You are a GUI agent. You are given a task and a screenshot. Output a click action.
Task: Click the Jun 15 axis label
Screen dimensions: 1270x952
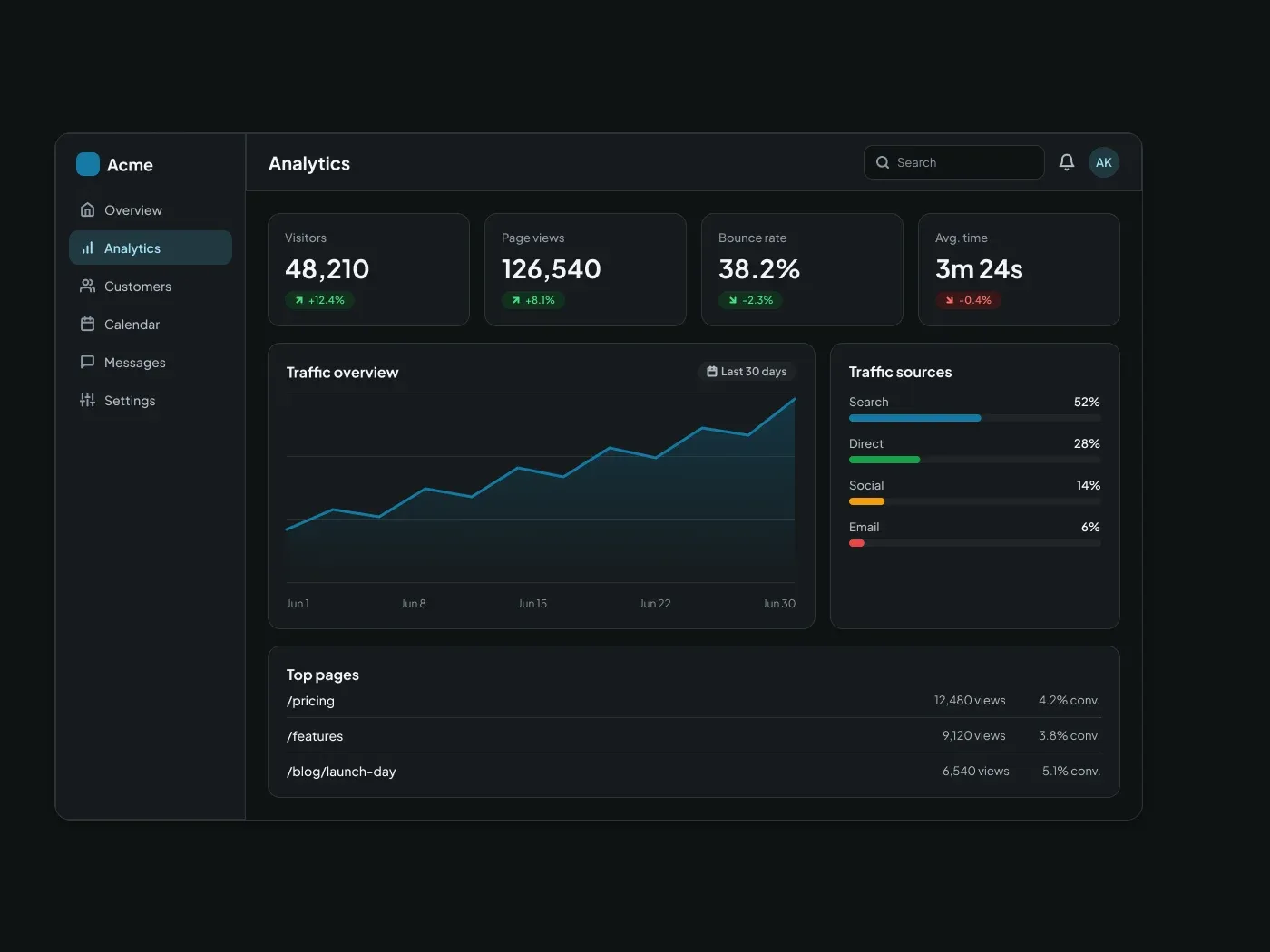(532, 603)
